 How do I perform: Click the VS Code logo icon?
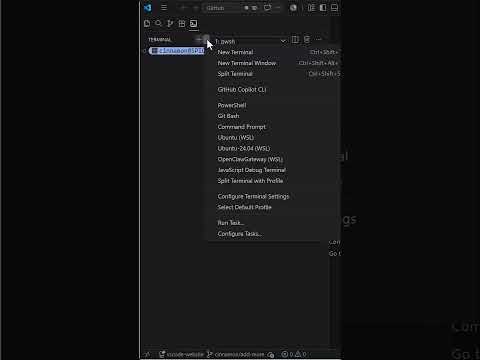148,7
